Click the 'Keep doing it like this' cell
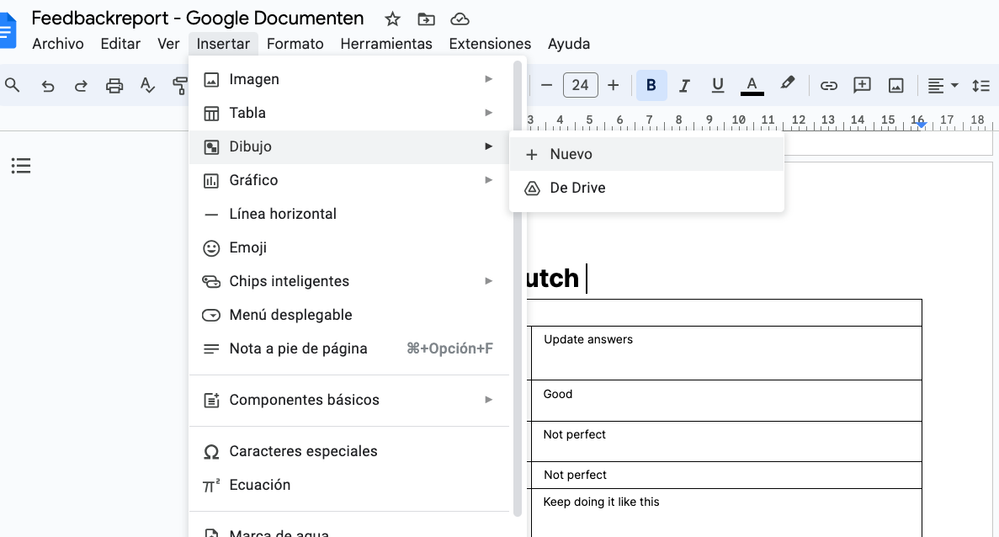The height and width of the screenshot is (537, 999). point(726,513)
